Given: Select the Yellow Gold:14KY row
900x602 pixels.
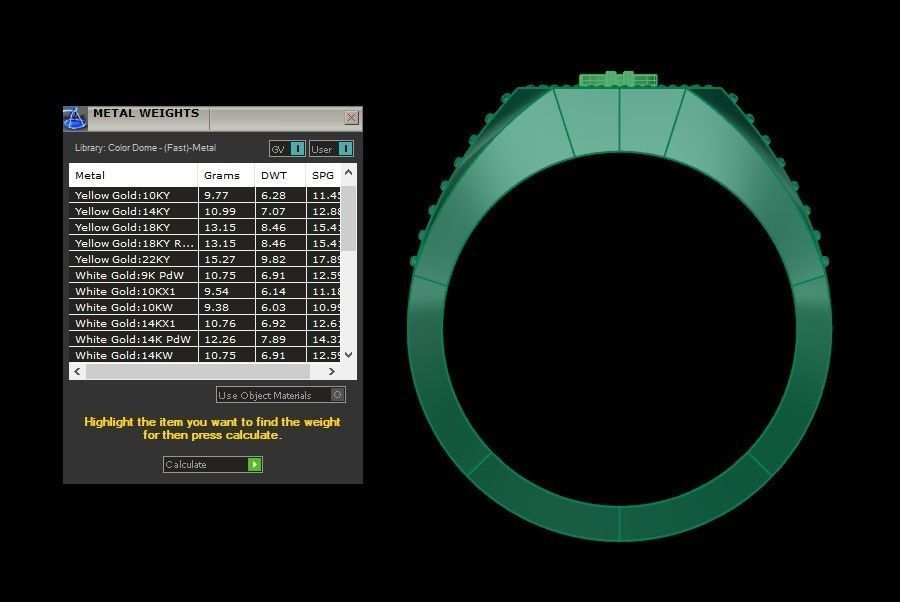Looking at the screenshot, I should pyautogui.click(x=204, y=211).
